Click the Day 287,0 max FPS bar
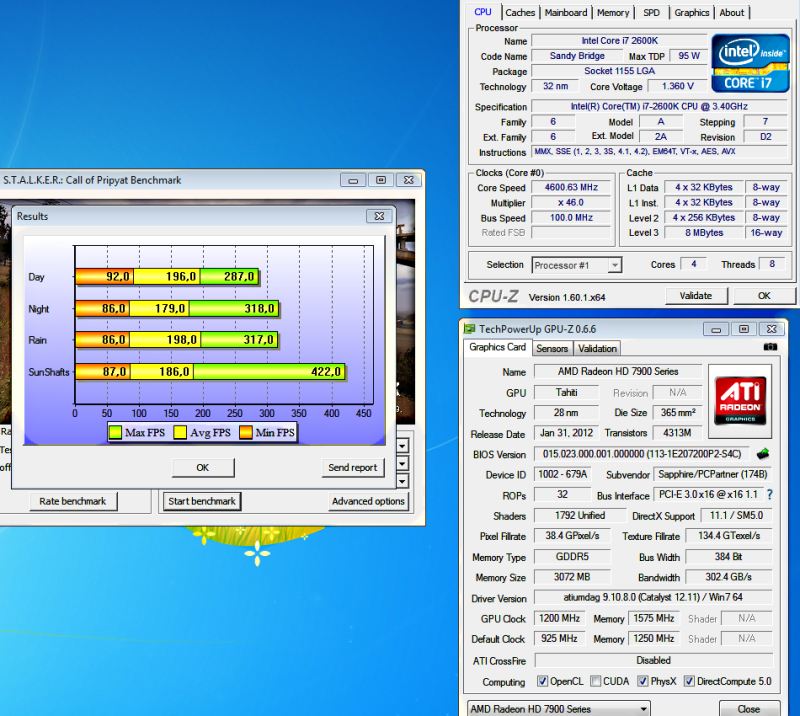Image resolution: width=800 pixels, height=716 pixels. [x=230, y=277]
